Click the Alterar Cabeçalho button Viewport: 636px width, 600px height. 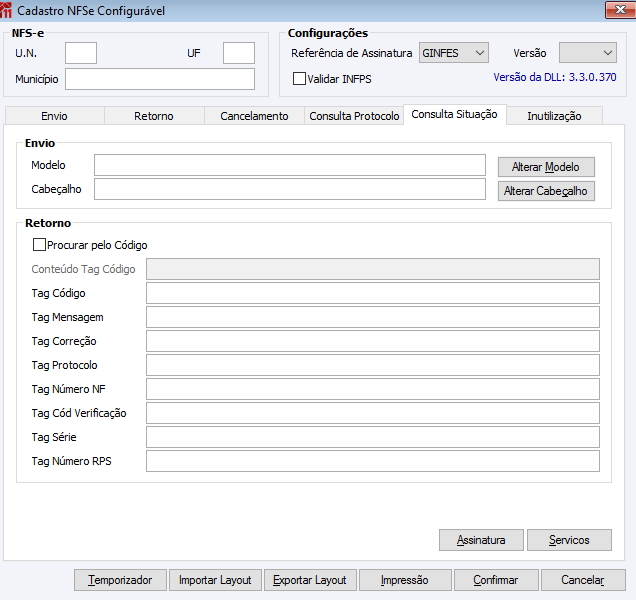546,191
